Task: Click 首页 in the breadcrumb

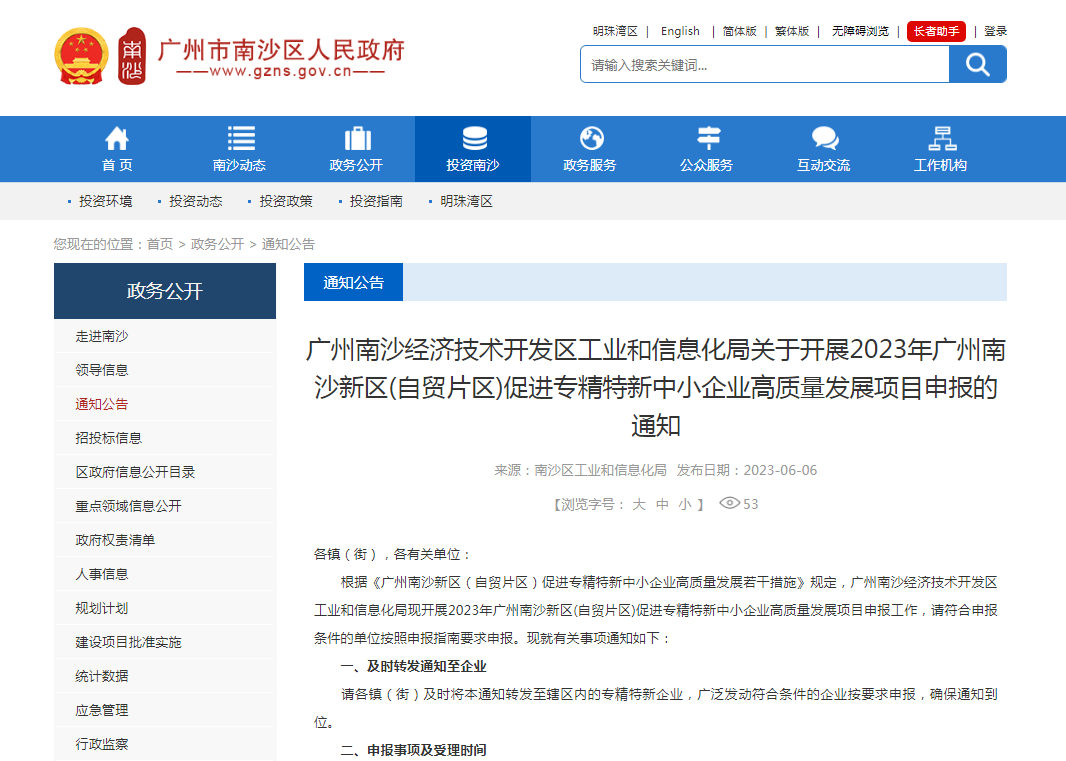Action: pyautogui.click(x=160, y=244)
